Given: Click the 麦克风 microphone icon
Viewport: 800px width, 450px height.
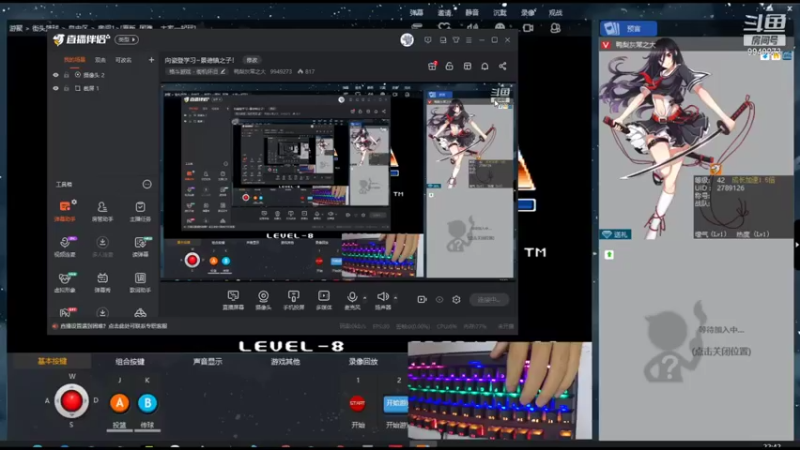Looking at the screenshot, I should (x=352, y=297).
